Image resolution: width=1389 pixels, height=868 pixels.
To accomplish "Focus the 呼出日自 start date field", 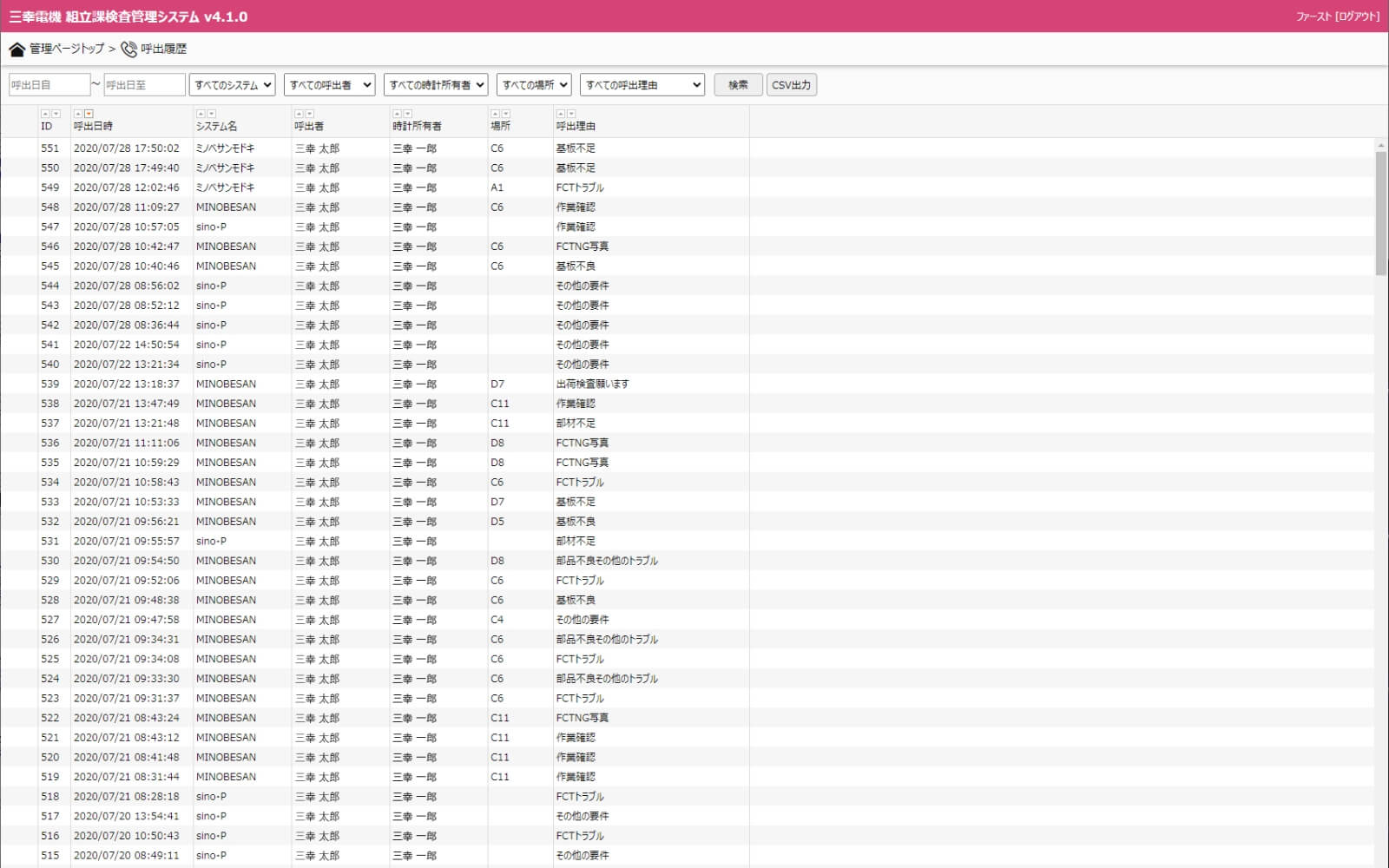I will click(x=49, y=85).
